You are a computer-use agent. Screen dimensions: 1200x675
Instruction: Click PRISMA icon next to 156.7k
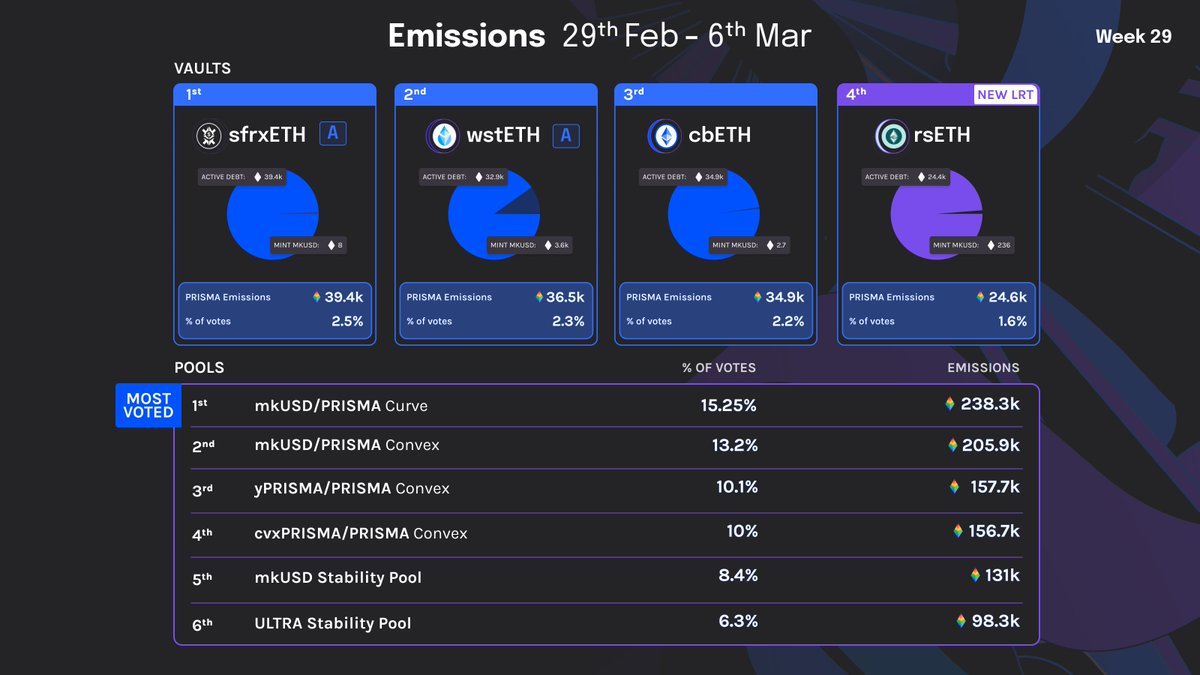[959, 531]
